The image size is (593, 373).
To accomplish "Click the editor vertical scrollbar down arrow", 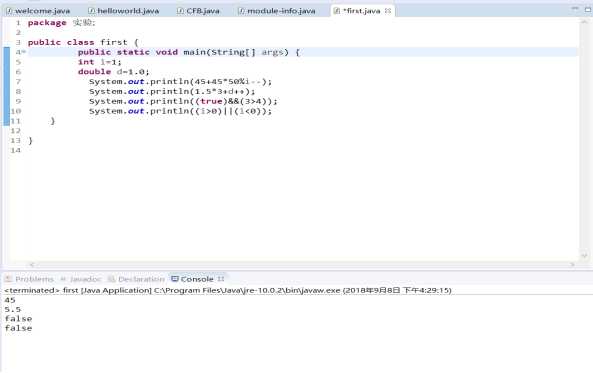I will click(584, 256).
